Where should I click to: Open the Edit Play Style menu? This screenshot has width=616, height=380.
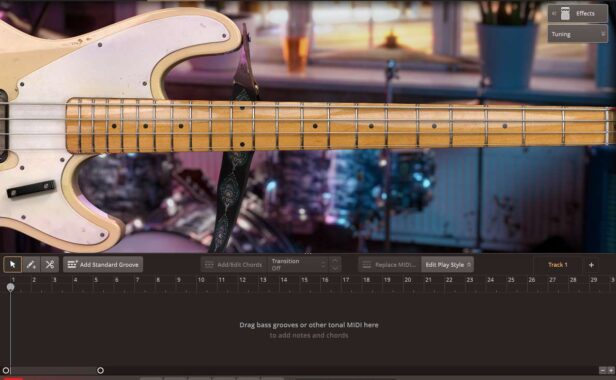click(x=447, y=264)
